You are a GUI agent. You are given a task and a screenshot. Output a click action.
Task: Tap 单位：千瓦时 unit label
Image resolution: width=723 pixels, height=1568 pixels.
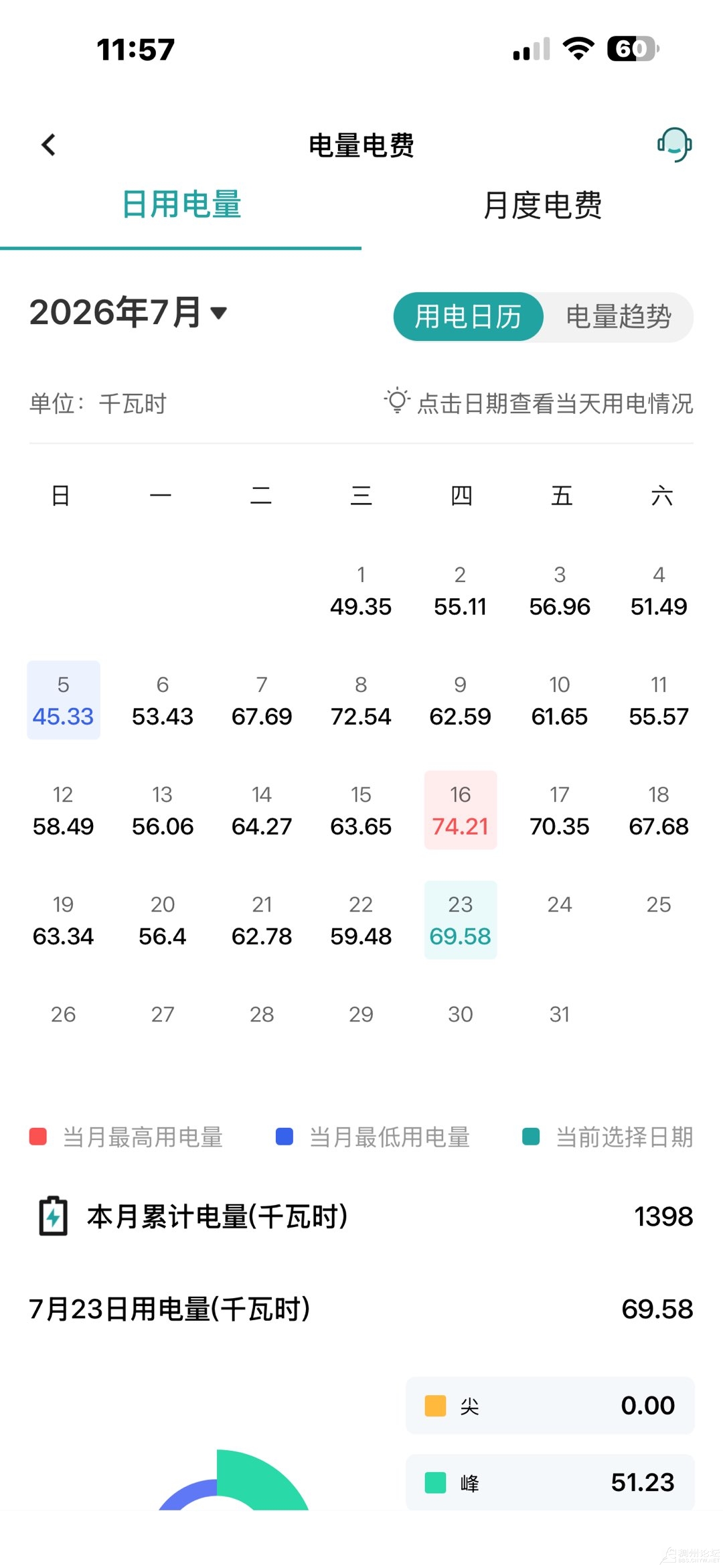pos(98,404)
